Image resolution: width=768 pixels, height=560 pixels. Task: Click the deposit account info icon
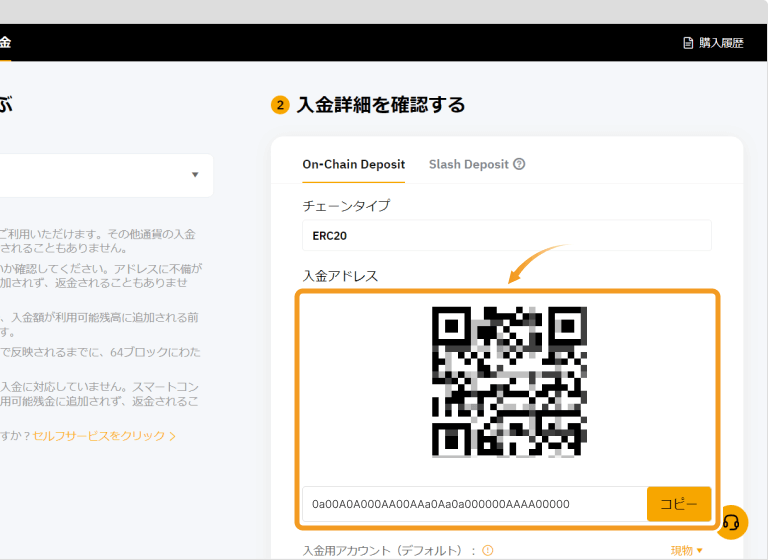[x=488, y=550]
